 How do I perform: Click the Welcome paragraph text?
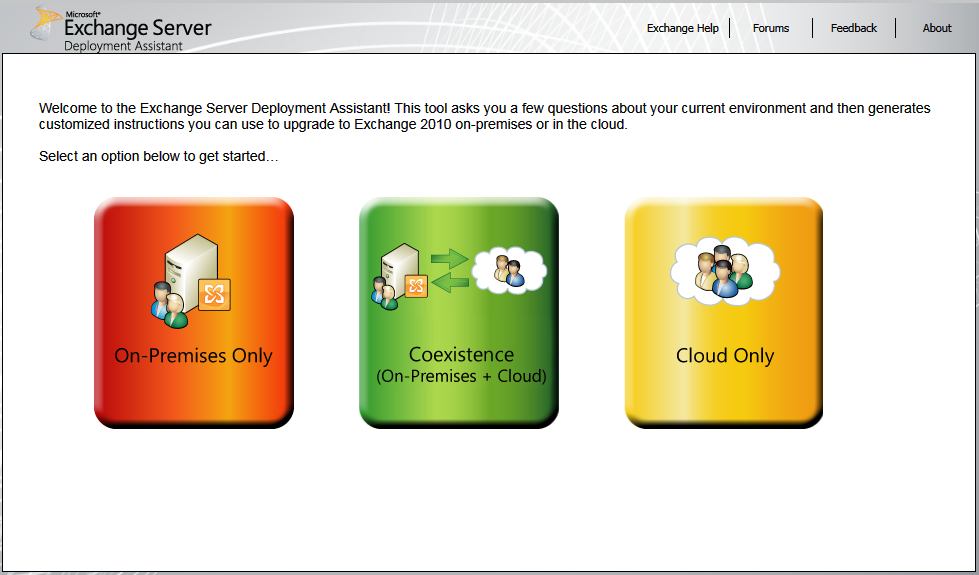click(x=484, y=116)
